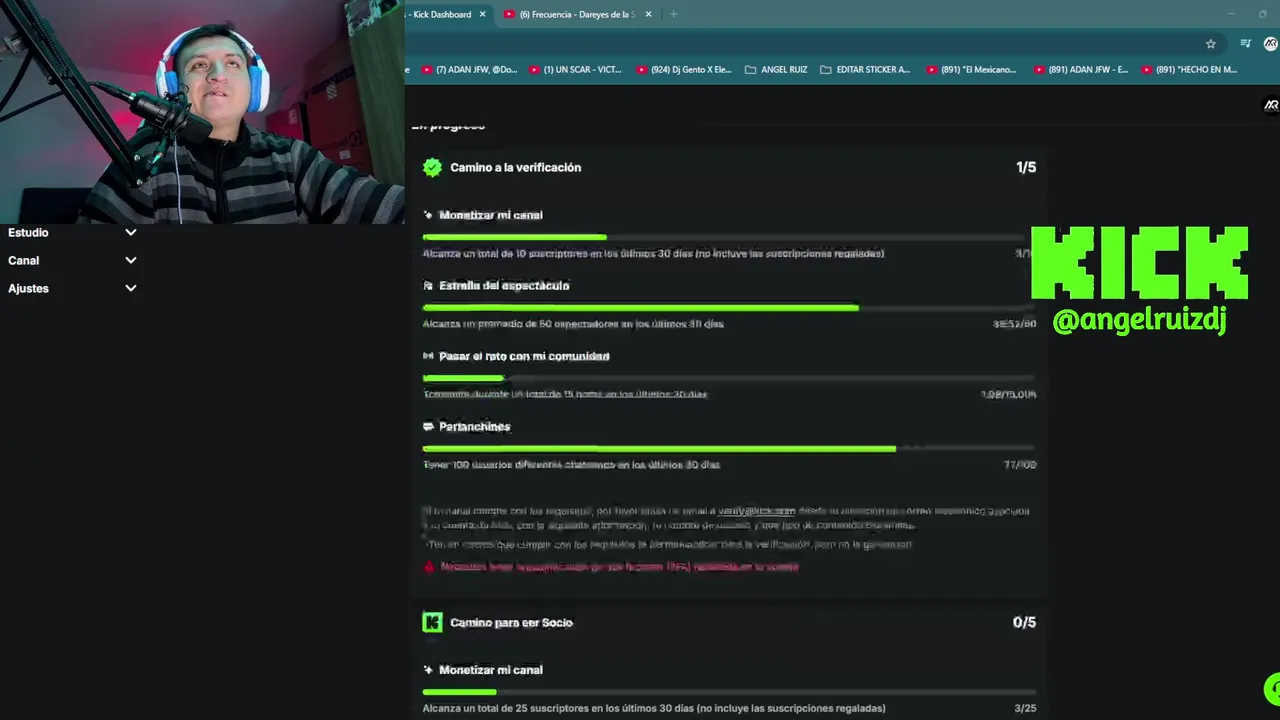Open the Canal menu label
This screenshot has height=720, width=1280.
point(24,260)
